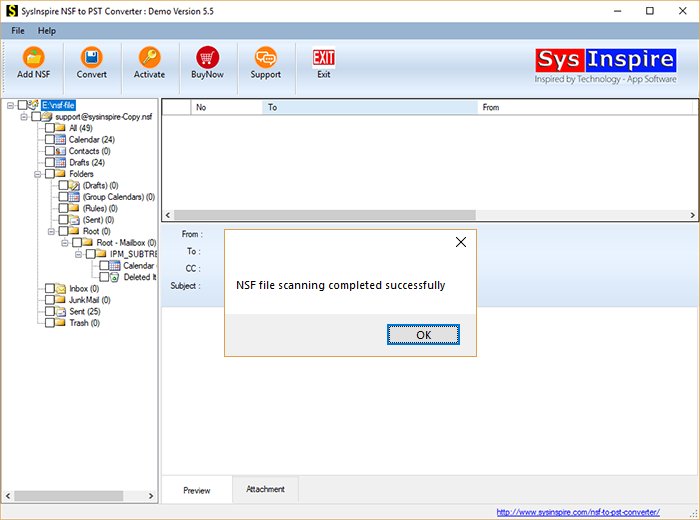Open the Support chat icon
Image resolution: width=700 pixels, height=520 pixels.
coord(266,57)
